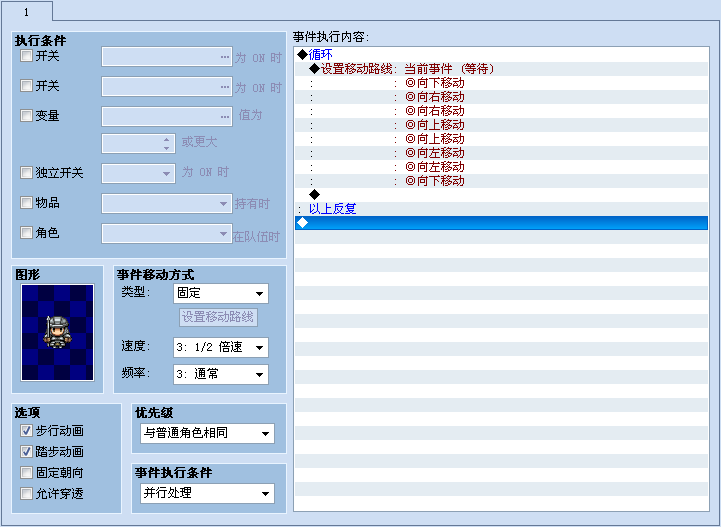
Task: Enable the first 开关 condition checkbox
Action: click(26, 56)
